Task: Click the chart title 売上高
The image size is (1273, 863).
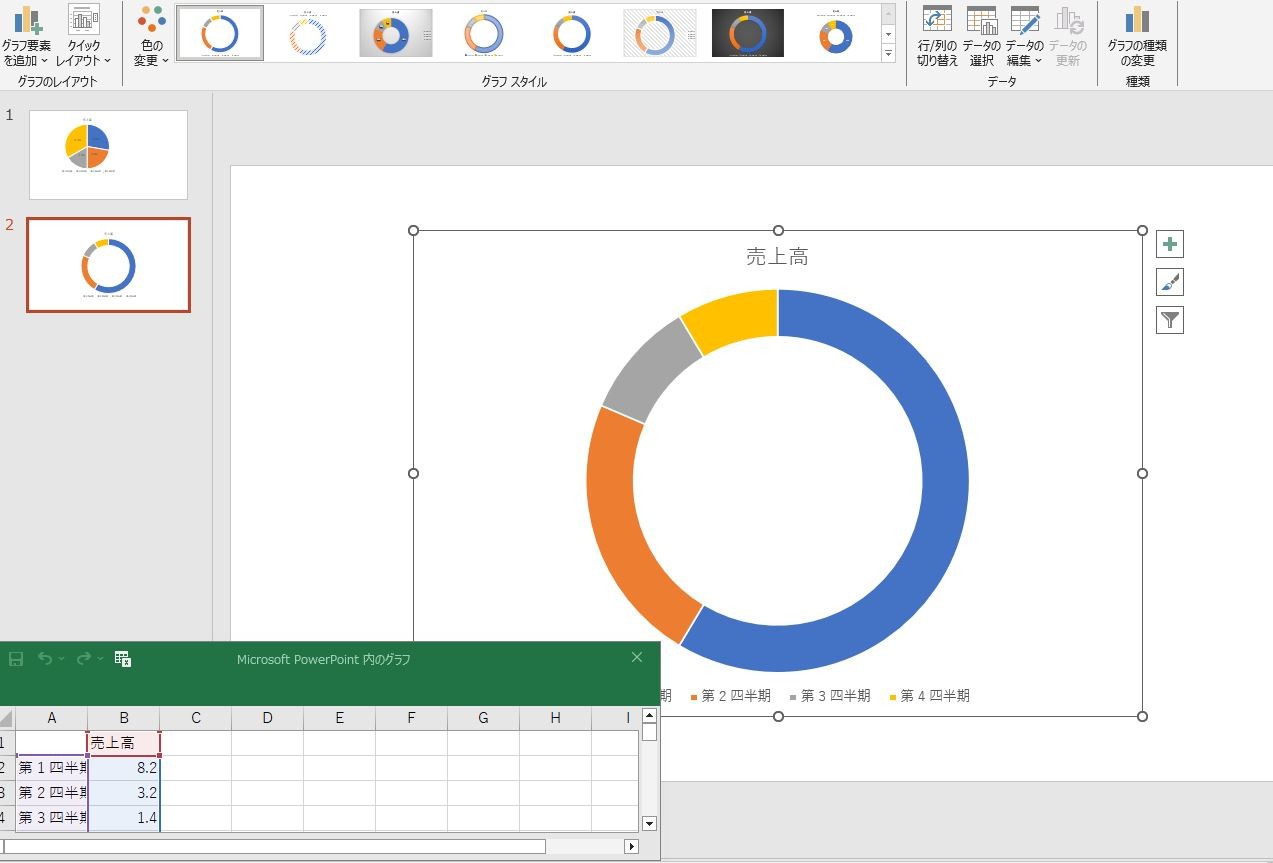Action: [x=777, y=257]
